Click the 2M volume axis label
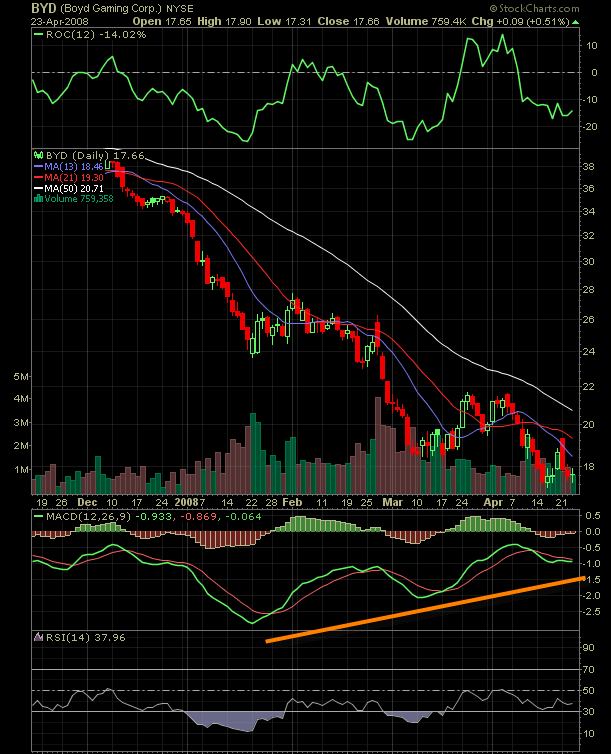Viewport: 611px width, 754px height. 21,446
